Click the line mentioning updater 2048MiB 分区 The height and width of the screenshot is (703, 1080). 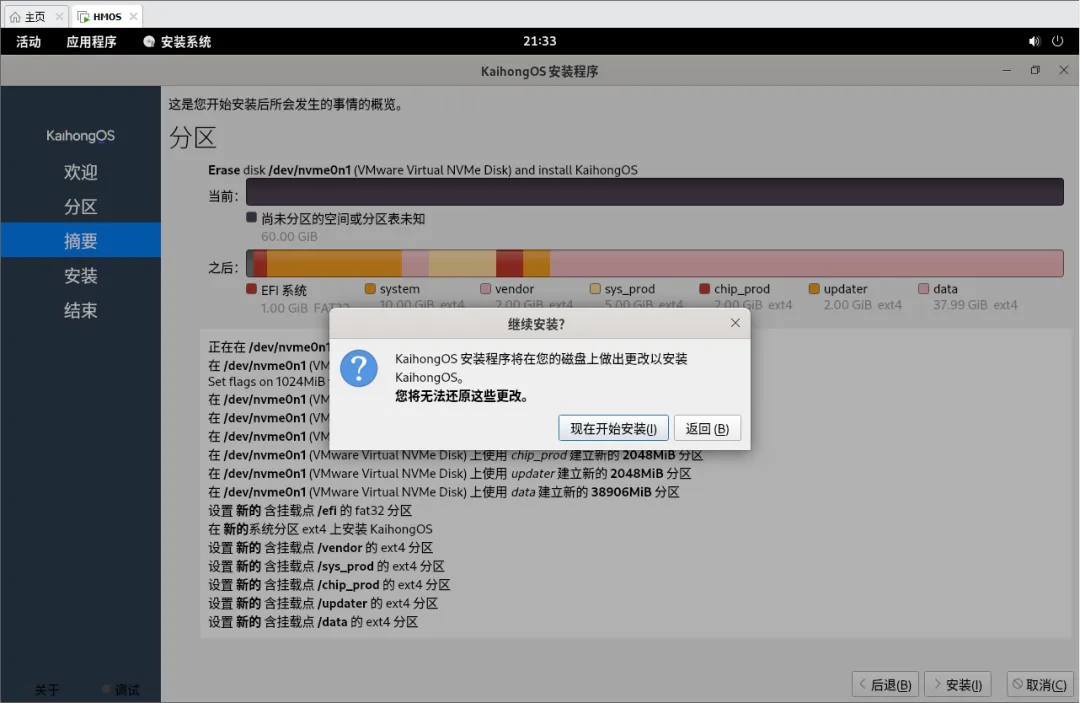(450, 473)
